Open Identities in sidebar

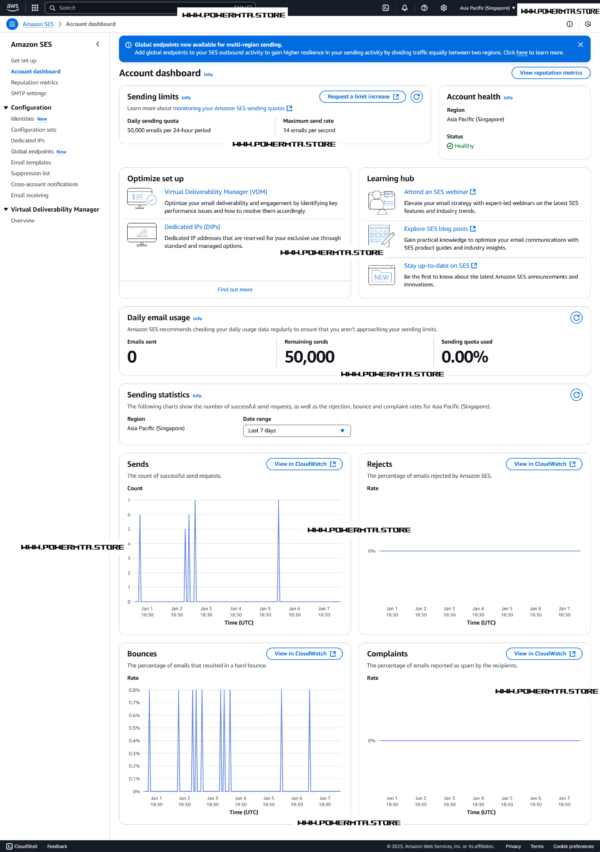22,118
